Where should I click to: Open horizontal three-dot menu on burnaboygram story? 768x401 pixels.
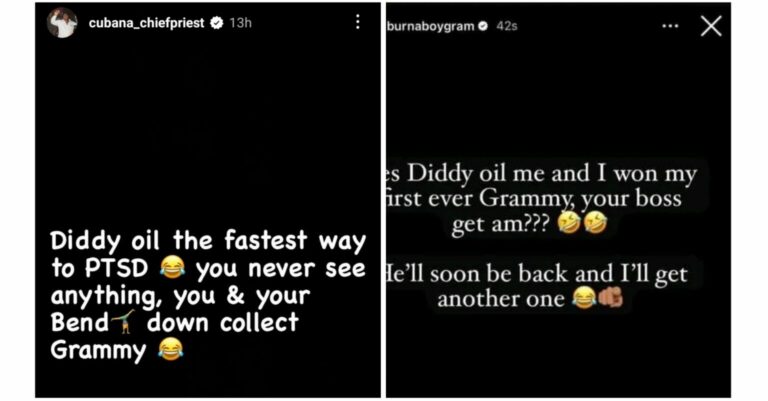670,26
